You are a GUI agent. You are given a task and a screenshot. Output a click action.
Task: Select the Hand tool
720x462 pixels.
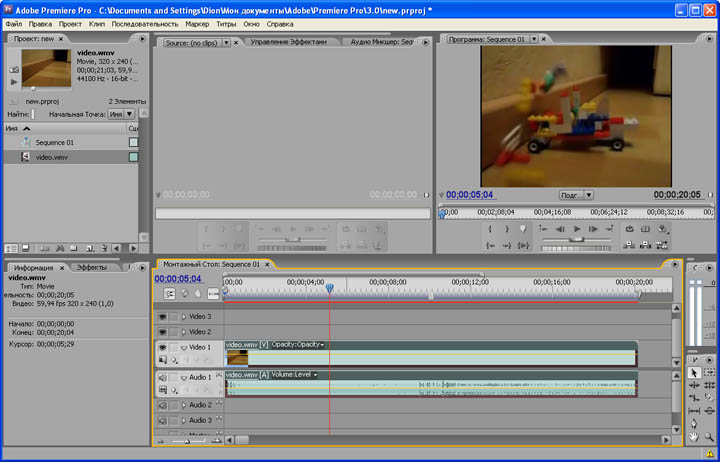click(x=694, y=437)
